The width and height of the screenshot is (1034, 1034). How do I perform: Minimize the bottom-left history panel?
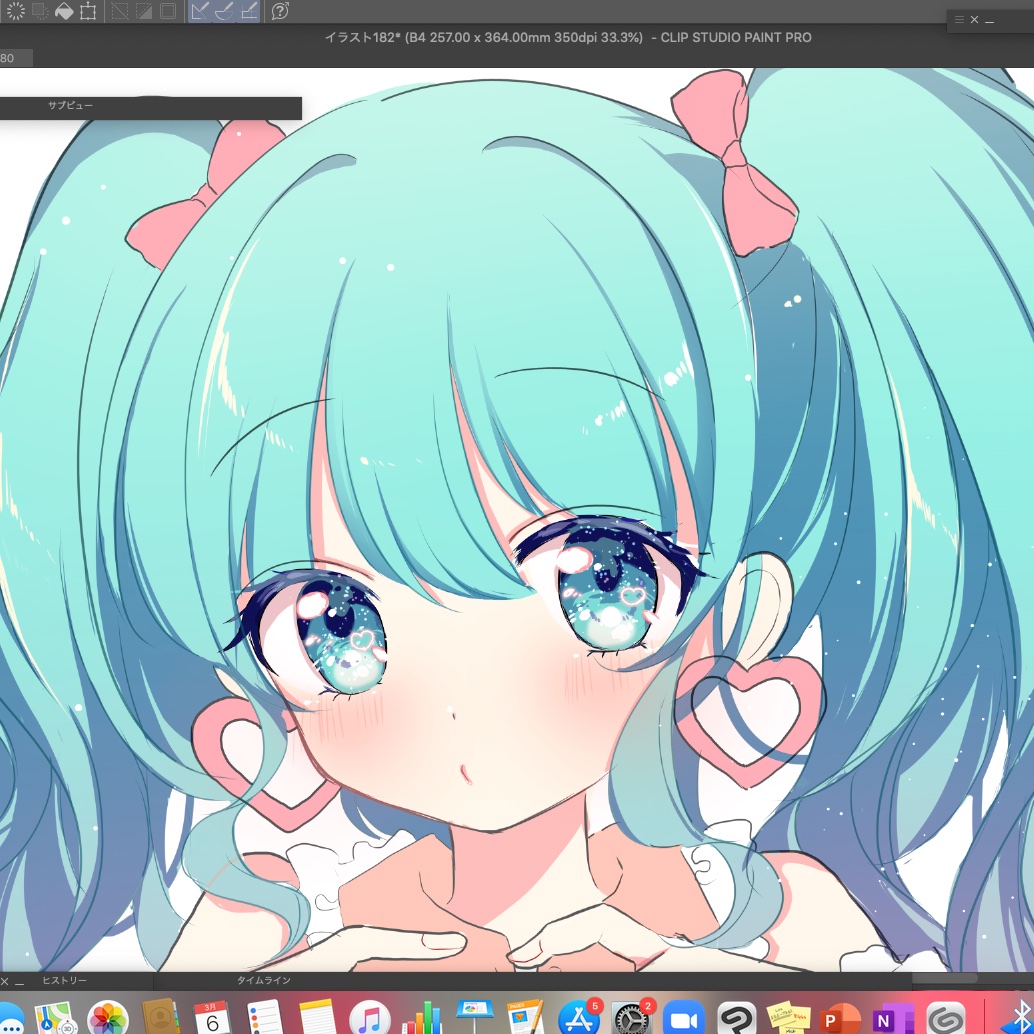19,983
